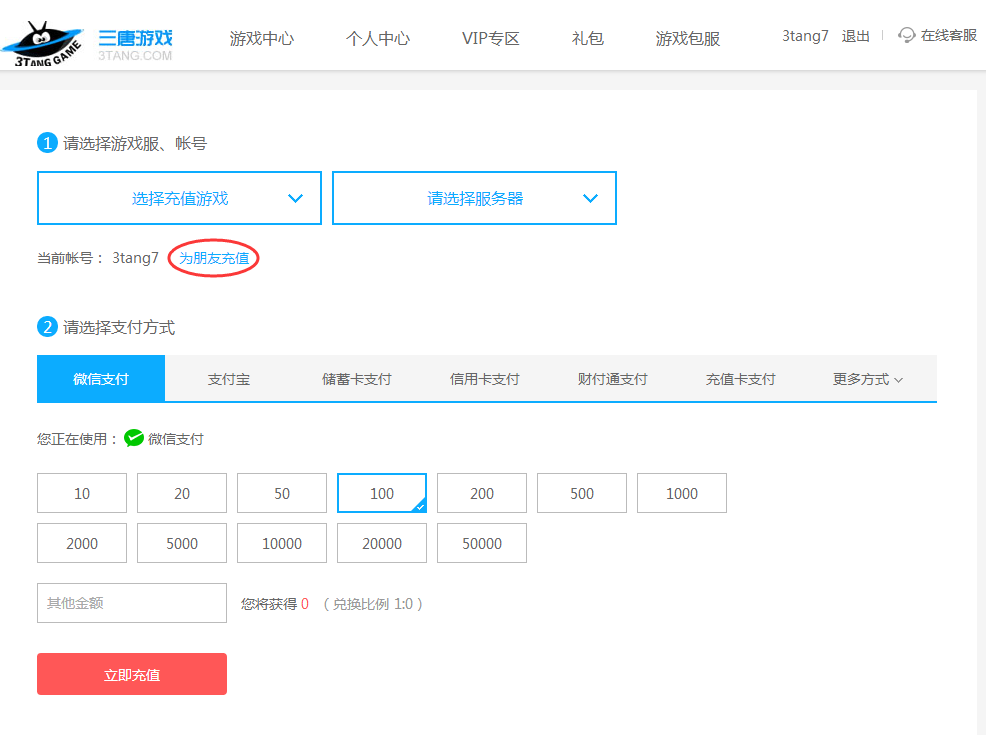Focus the 其他金额 input field
This screenshot has height=735, width=986.
[x=132, y=603]
